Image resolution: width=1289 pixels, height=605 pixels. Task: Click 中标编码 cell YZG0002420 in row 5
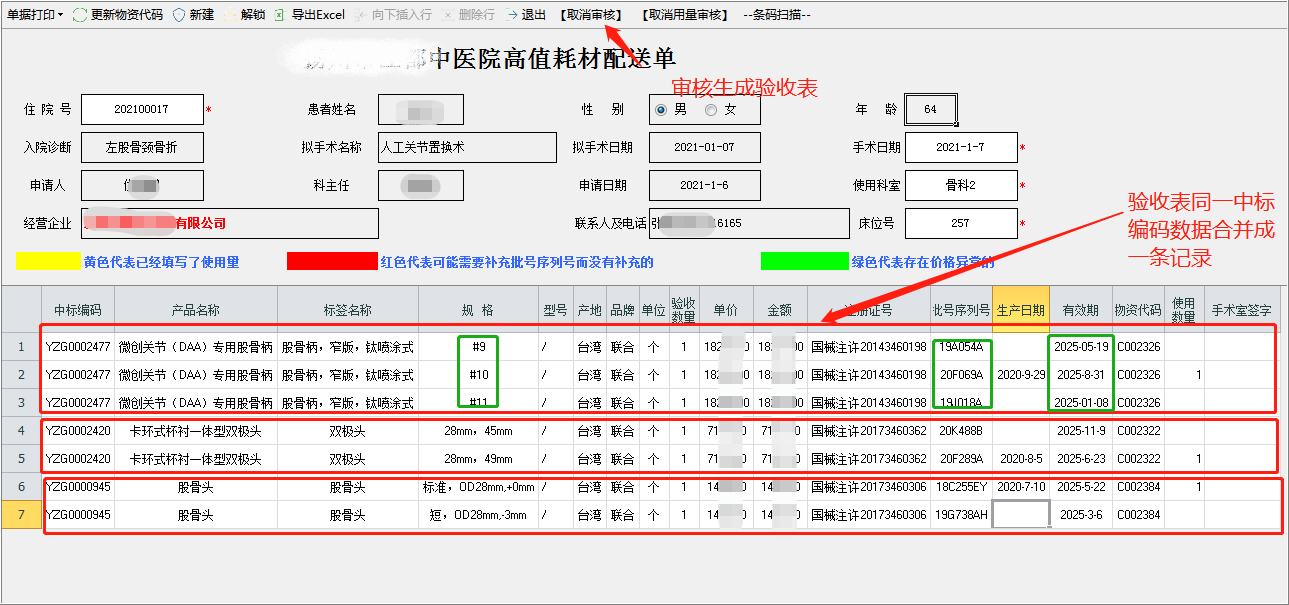78,459
